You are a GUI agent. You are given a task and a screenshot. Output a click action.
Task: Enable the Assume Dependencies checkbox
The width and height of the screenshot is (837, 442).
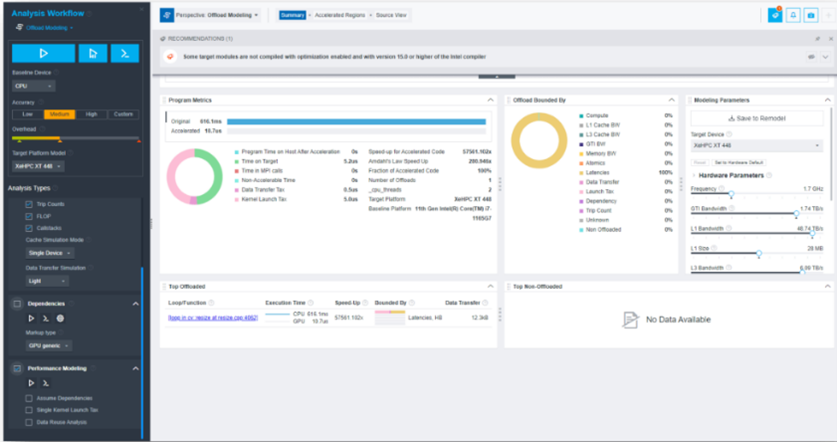click(28, 397)
